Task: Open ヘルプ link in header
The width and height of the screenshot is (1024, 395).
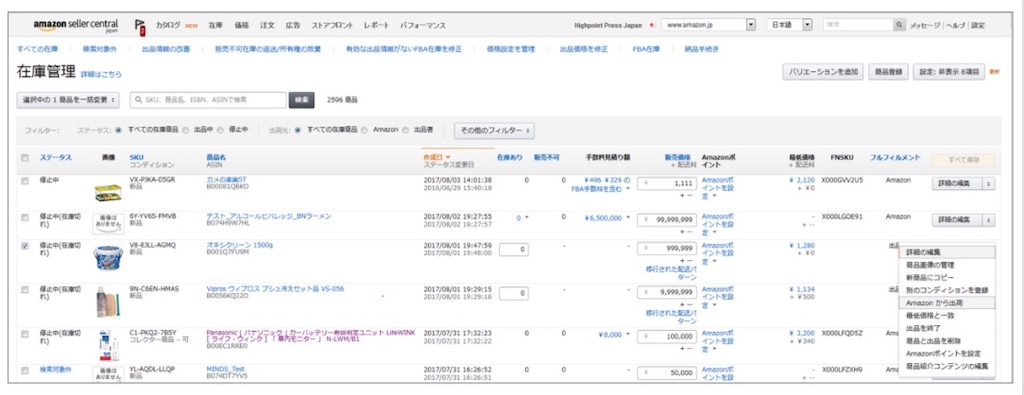Action: coord(956,25)
